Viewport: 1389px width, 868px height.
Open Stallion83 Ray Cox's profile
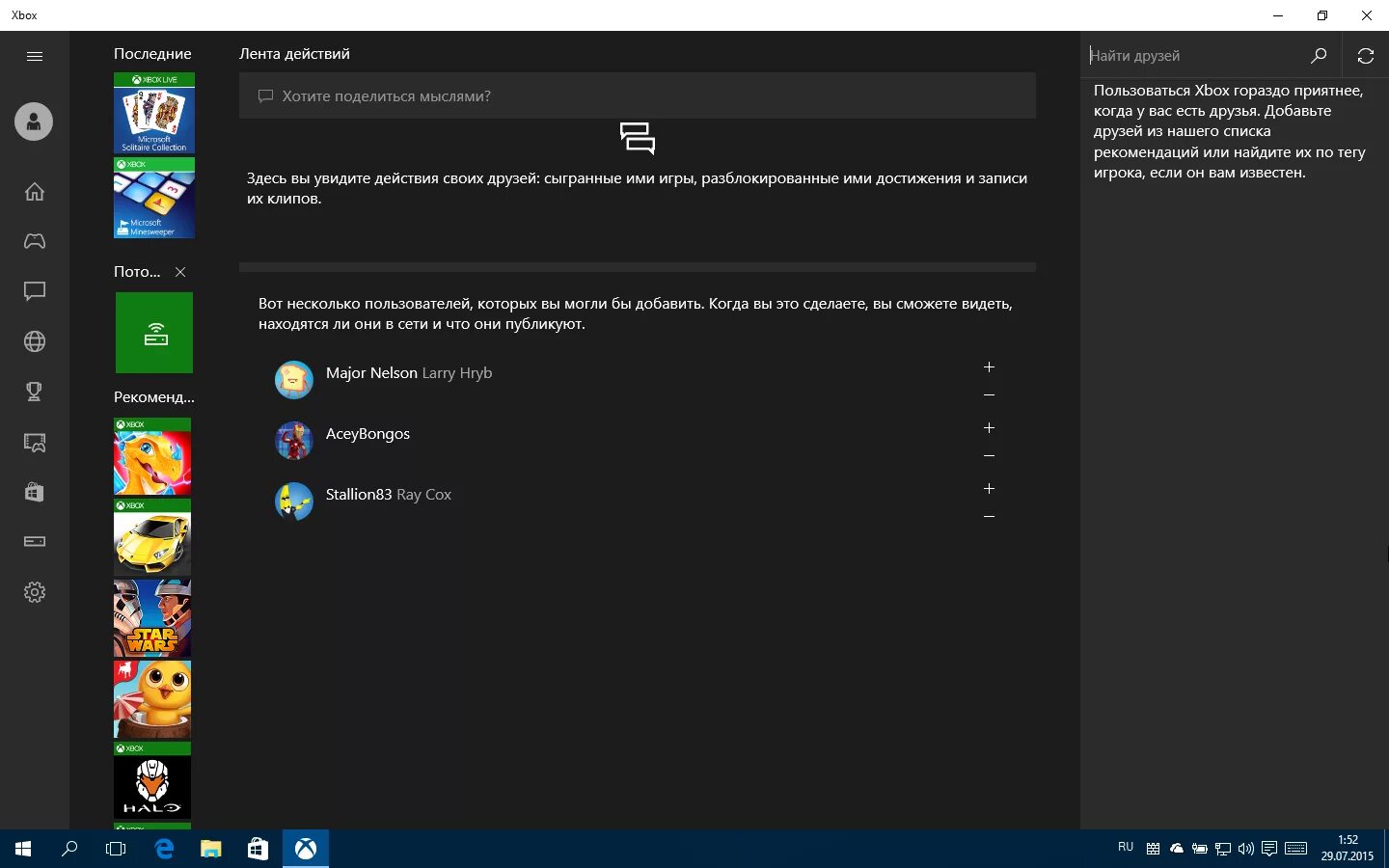coord(388,495)
